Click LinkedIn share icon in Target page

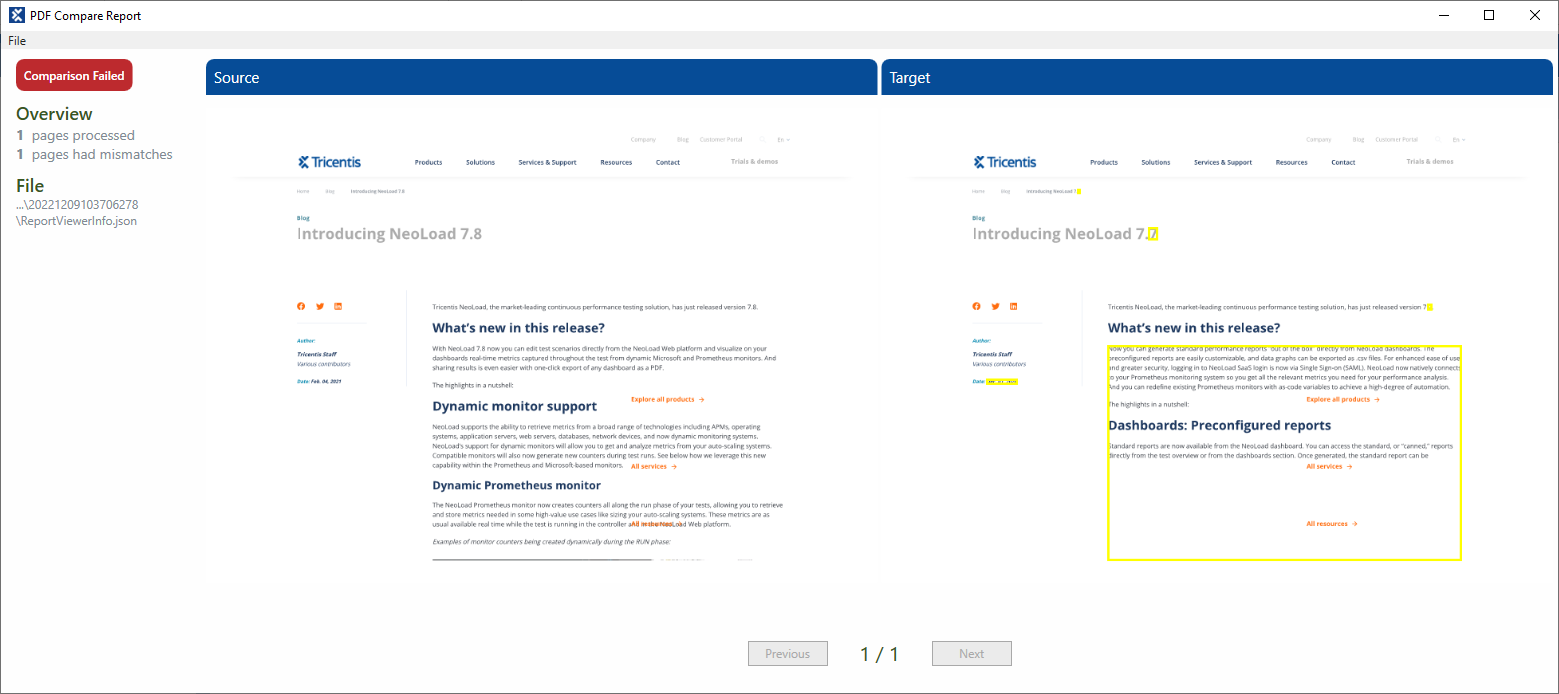coord(1014,306)
